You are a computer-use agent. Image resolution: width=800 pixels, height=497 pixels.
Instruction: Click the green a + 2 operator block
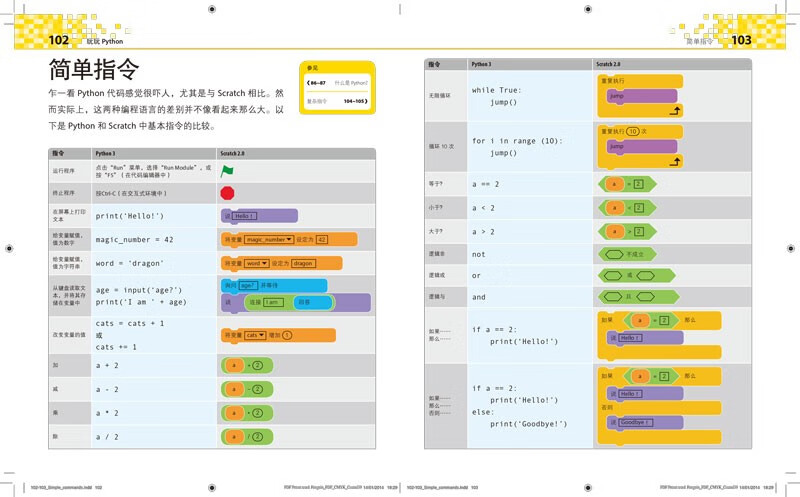[247, 365]
